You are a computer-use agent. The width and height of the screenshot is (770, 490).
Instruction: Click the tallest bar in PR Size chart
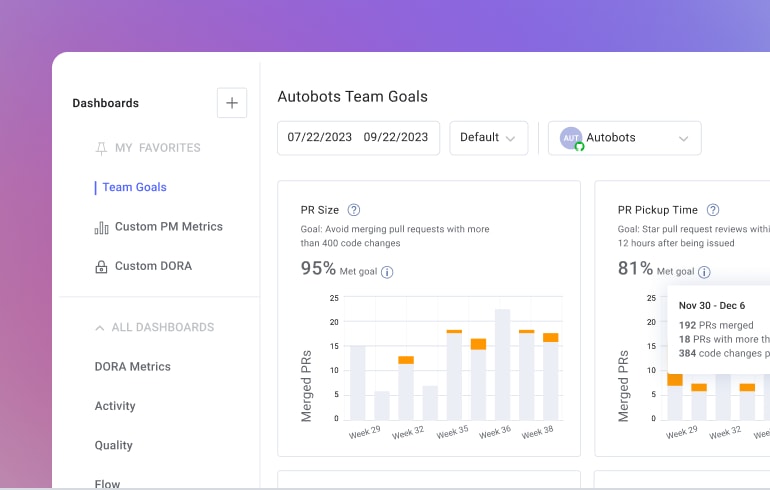click(x=502, y=364)
